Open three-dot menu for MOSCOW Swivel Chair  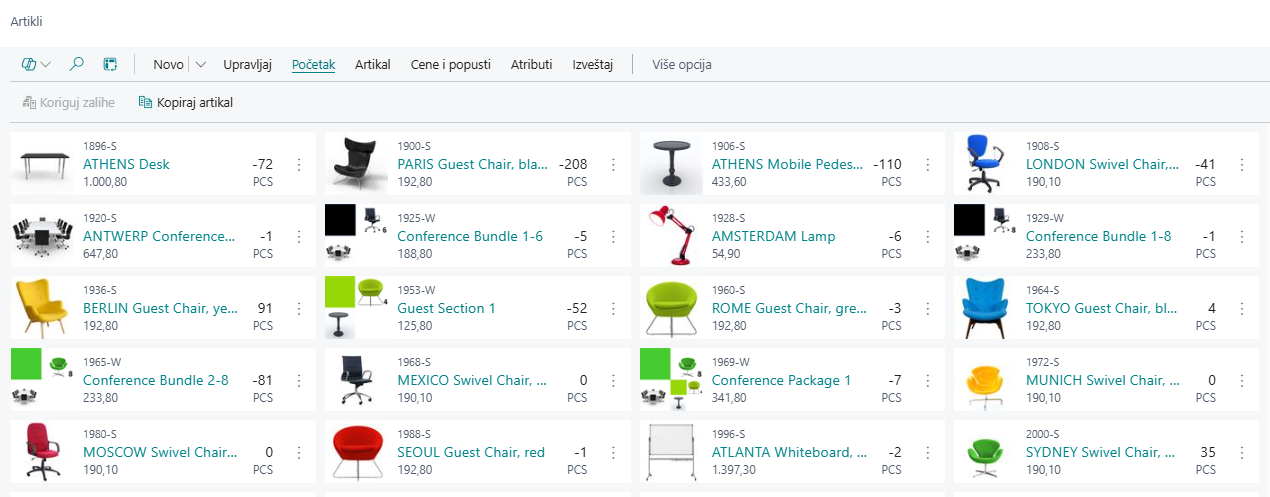pyautogui.click(x=299, y=452)
